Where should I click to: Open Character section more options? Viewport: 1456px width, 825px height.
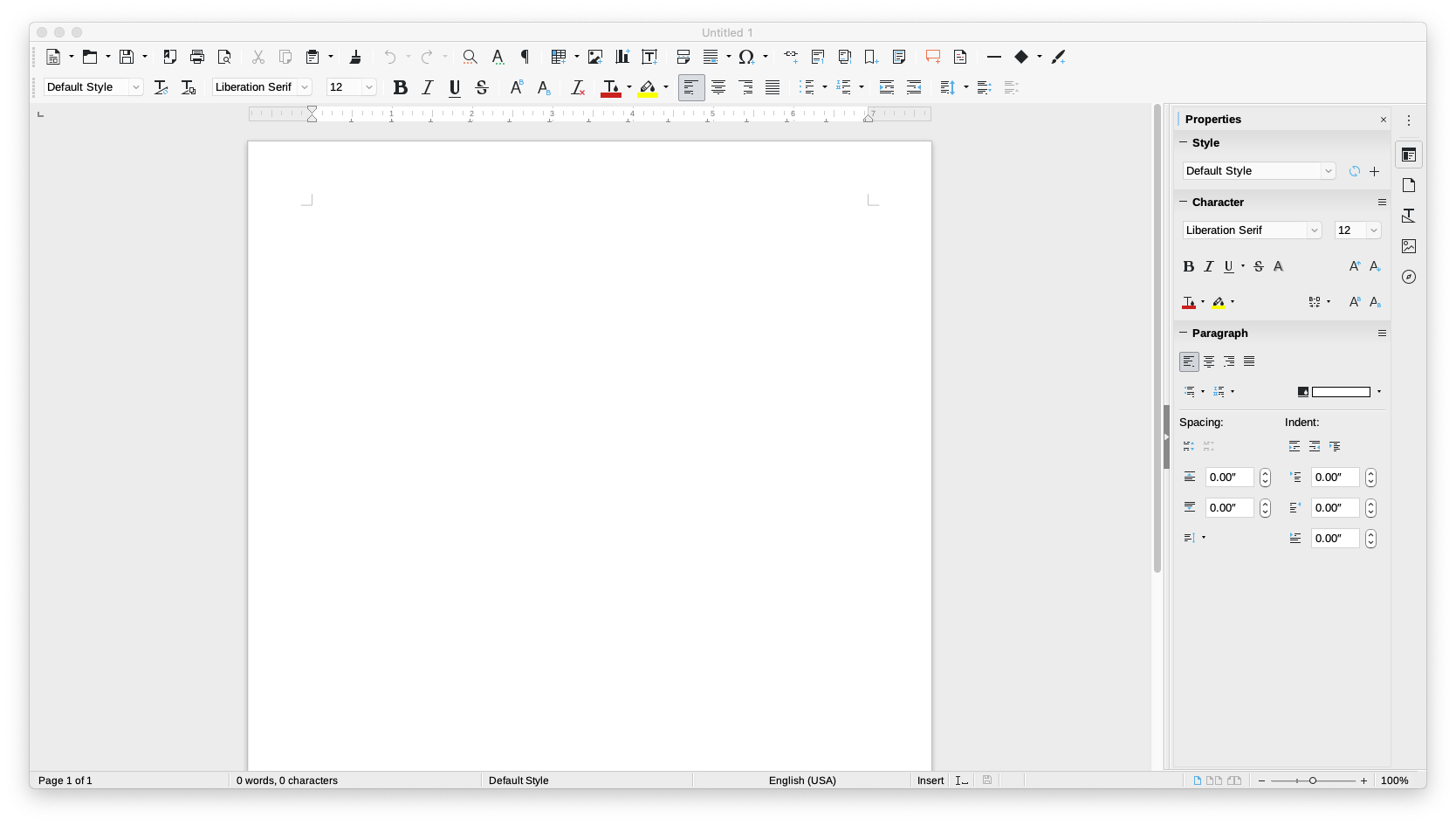click(1382, 202)
